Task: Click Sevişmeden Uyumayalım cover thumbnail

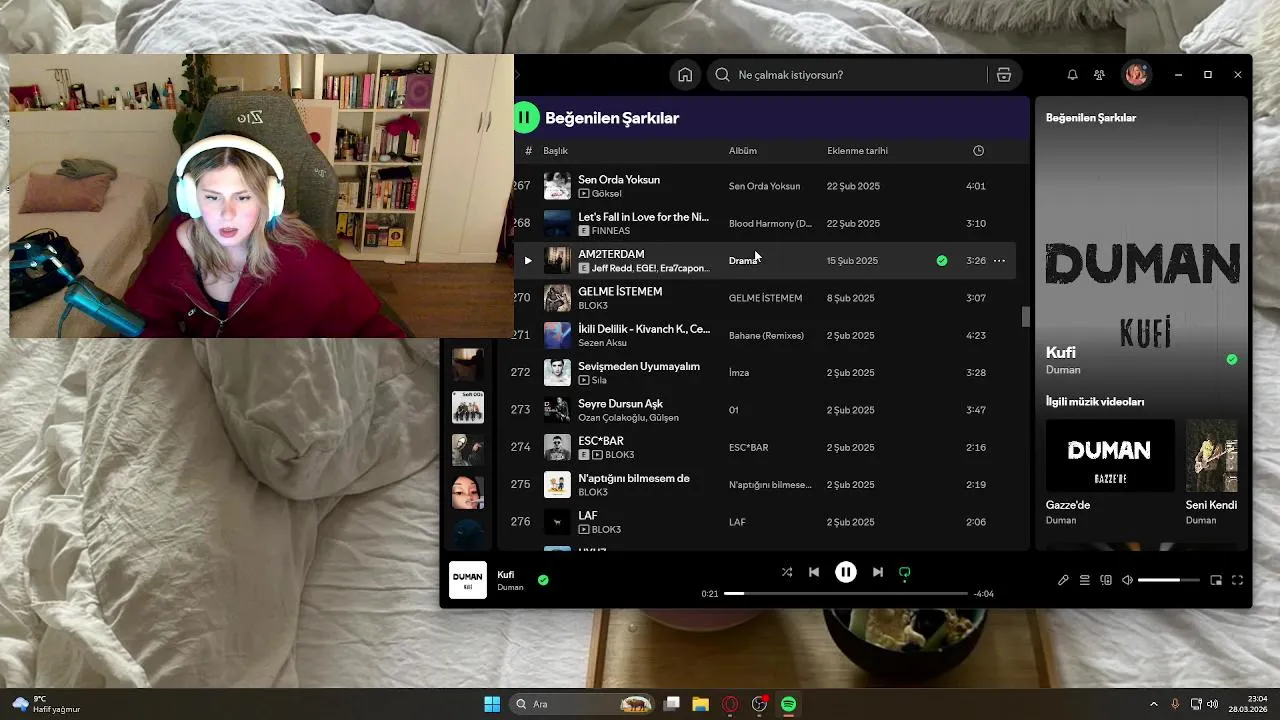Action: pos(557,373)
